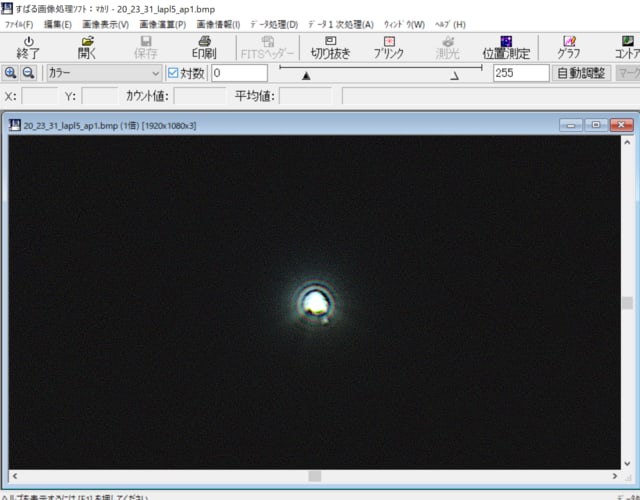This screenshot has width=640, height=500.
Task: Click the minimum level field showing 0
Action: [x=240, y=73]
